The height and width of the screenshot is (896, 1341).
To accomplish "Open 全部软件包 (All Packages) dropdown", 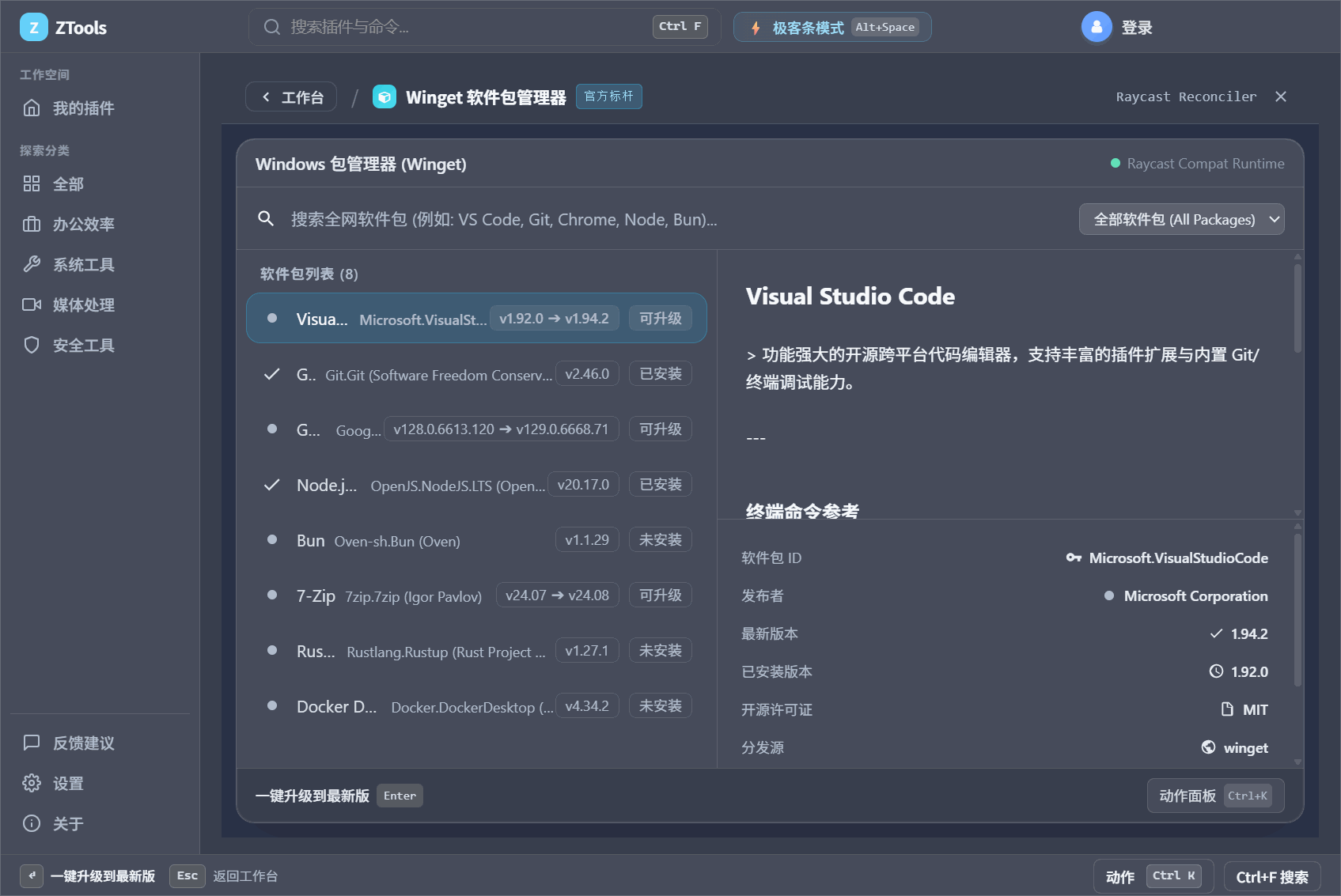I will coord(1182,220).
